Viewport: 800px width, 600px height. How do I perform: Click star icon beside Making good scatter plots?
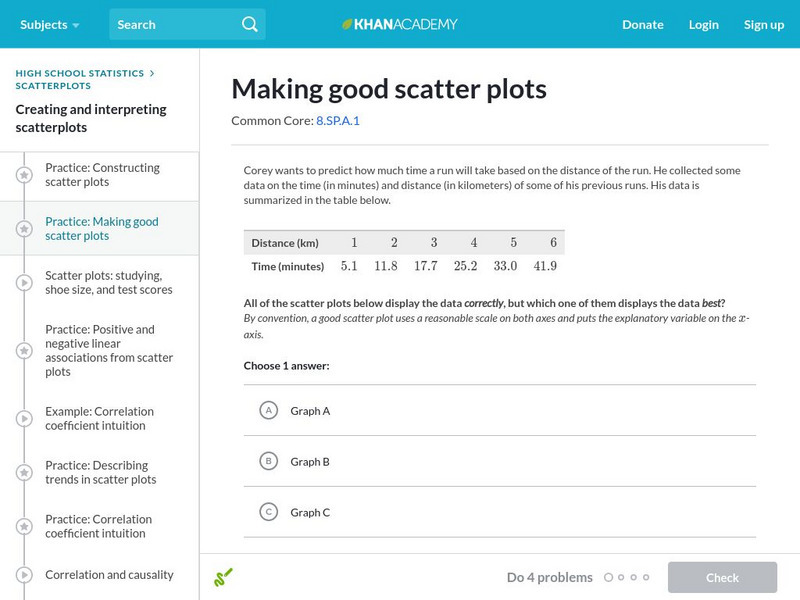(24, 229)
